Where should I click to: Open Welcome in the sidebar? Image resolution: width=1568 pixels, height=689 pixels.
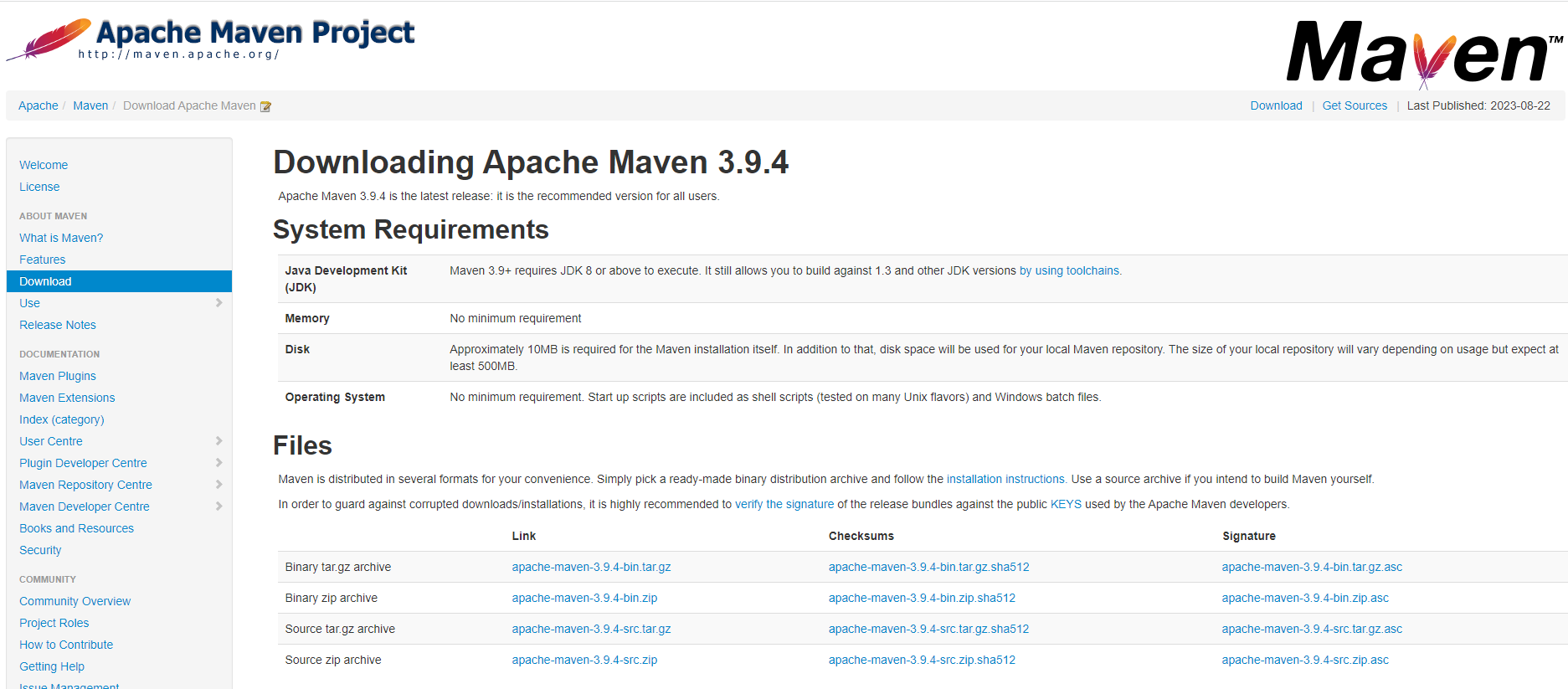tap(44, 165)
